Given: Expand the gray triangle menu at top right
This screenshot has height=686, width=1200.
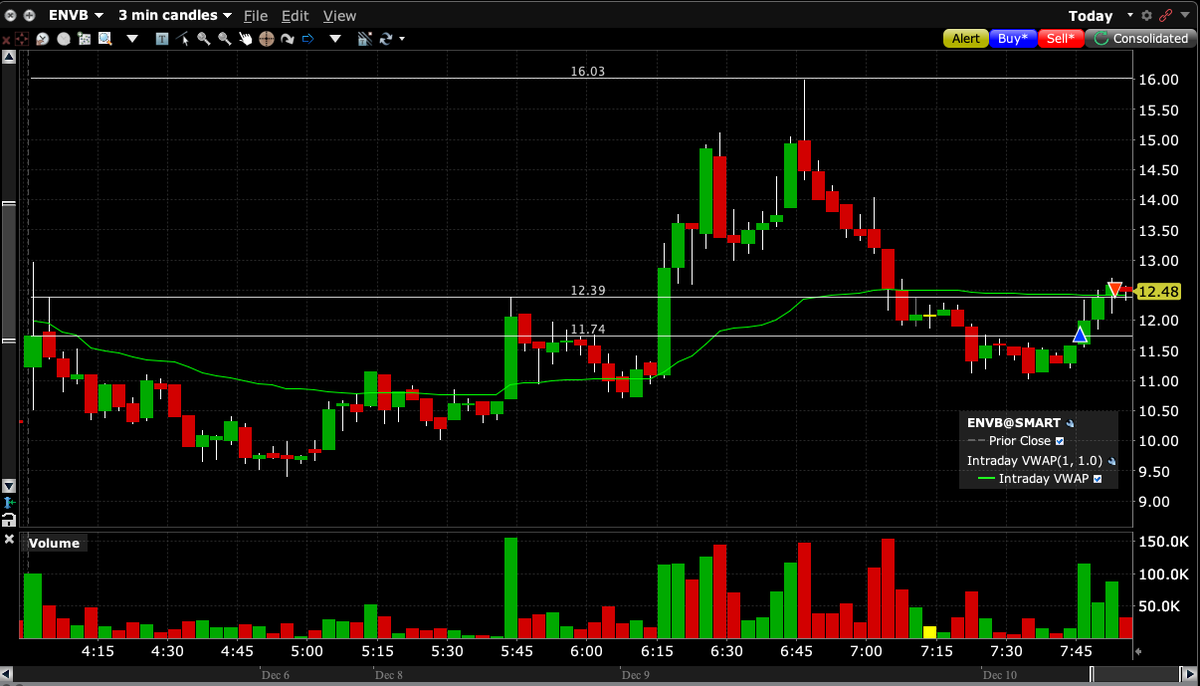Looking at the screenshot, I should click(x=1184, y=15).
